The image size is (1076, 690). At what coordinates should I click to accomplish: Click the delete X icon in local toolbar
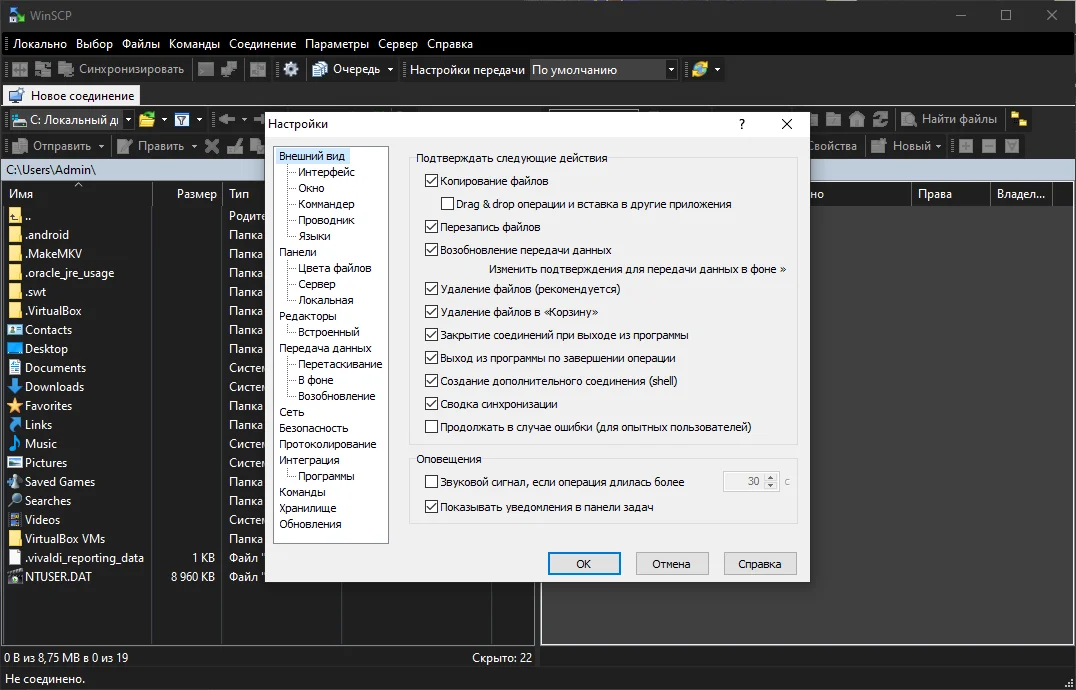click(x=212, y=145)
